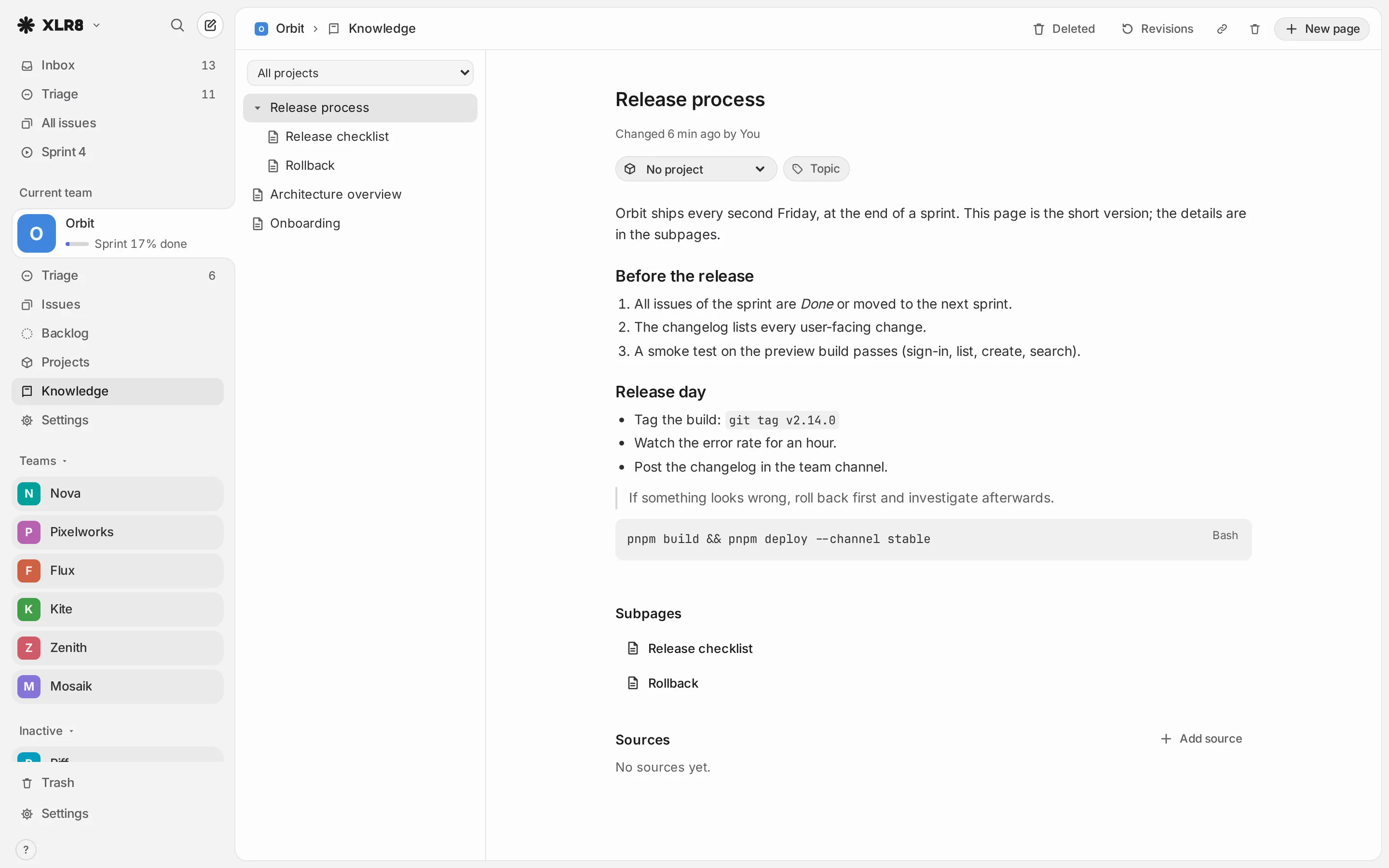Click the New page button
This screenshot has height=868, width=1389.
(1322, 29)
